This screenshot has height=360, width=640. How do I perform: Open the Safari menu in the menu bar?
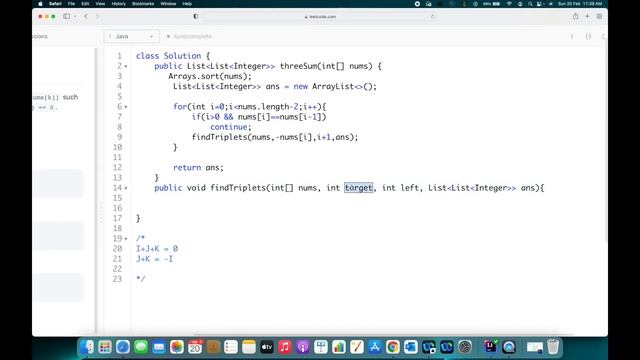tap(55, 4)
